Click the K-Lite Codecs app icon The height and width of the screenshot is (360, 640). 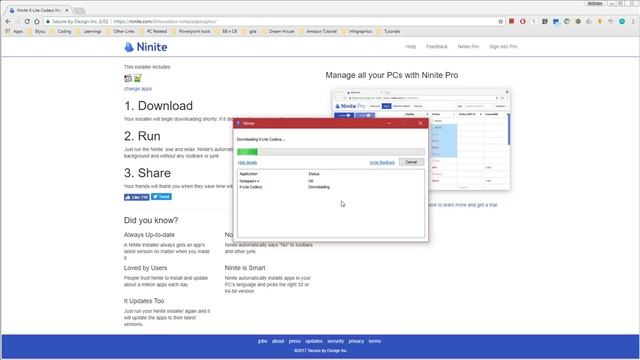click(x=128, y=78)
